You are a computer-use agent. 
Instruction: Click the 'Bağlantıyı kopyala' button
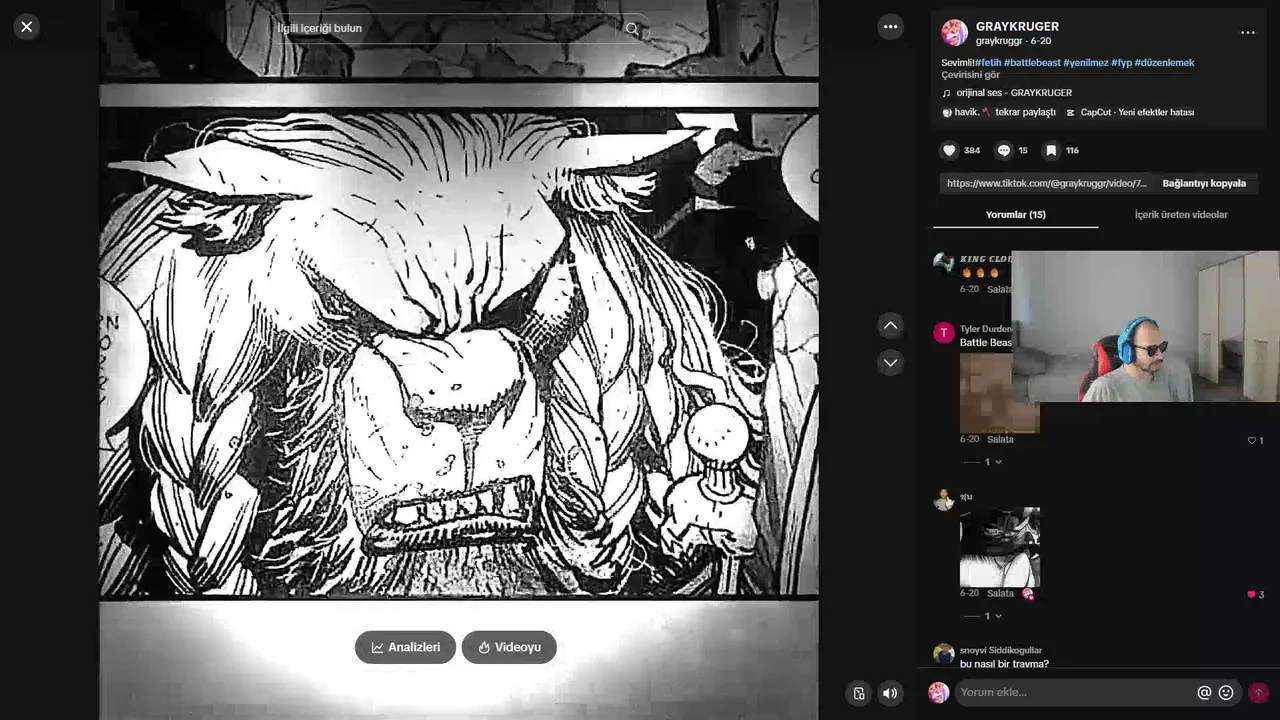pos(1204,183)
